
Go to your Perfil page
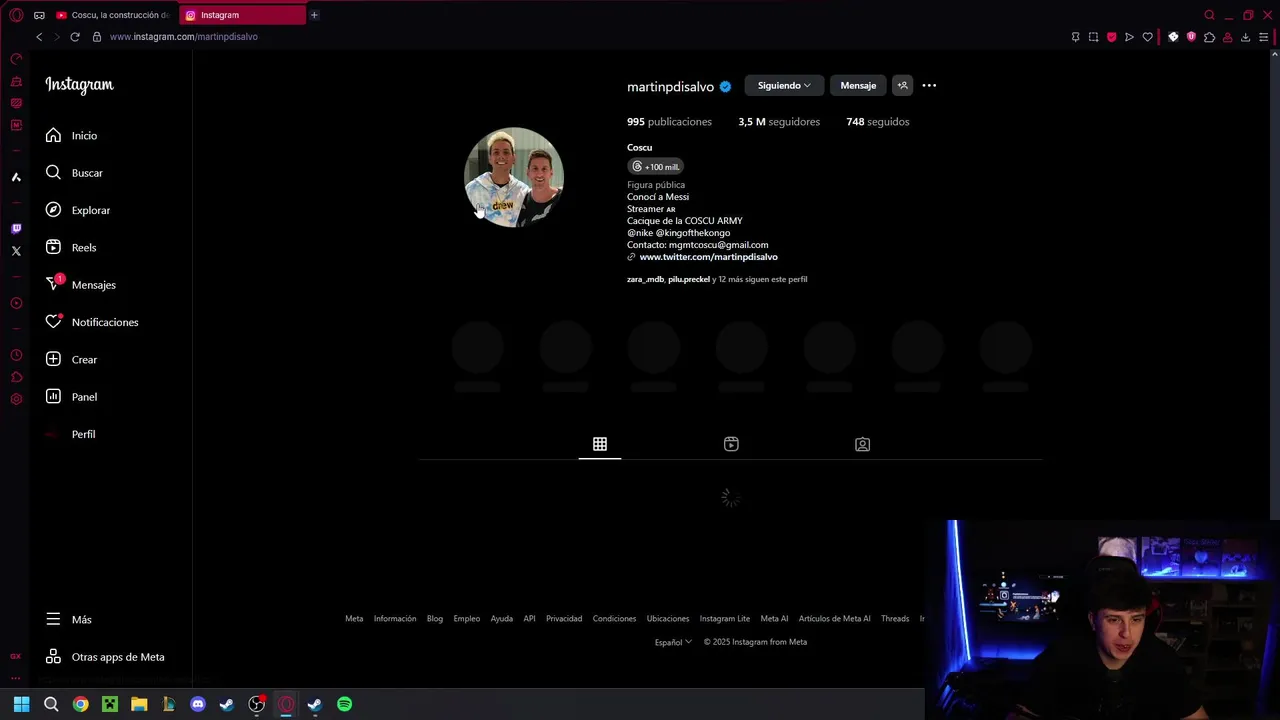(70, 434)
